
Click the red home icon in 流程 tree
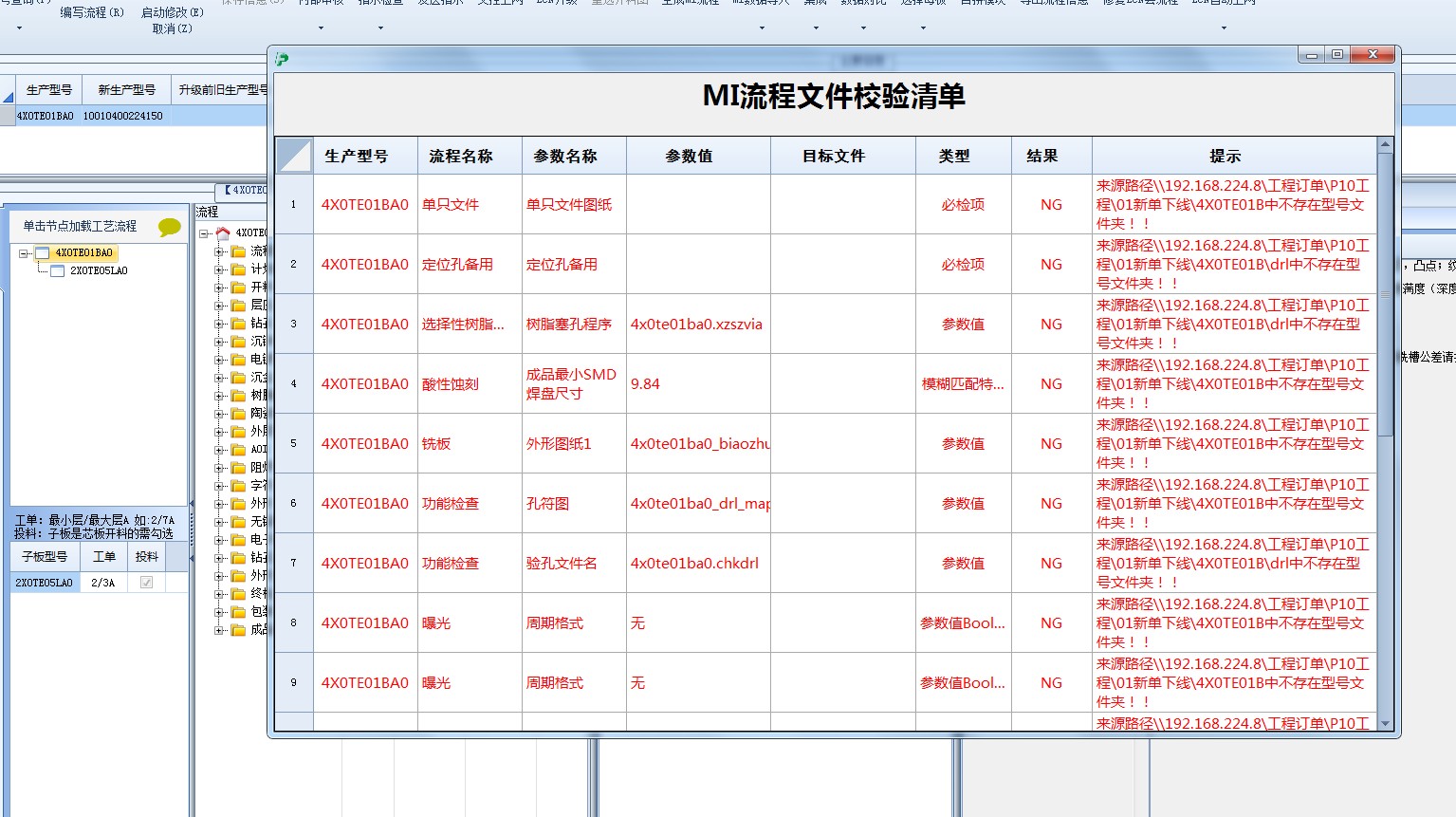(223, 232)
